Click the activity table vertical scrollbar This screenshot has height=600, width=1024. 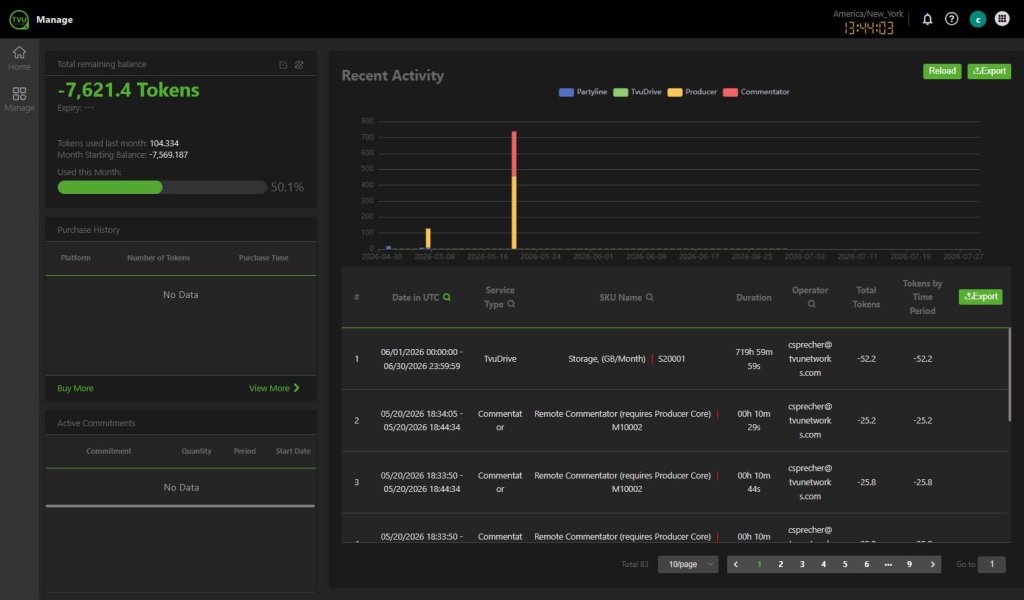tap(1010, 375)
